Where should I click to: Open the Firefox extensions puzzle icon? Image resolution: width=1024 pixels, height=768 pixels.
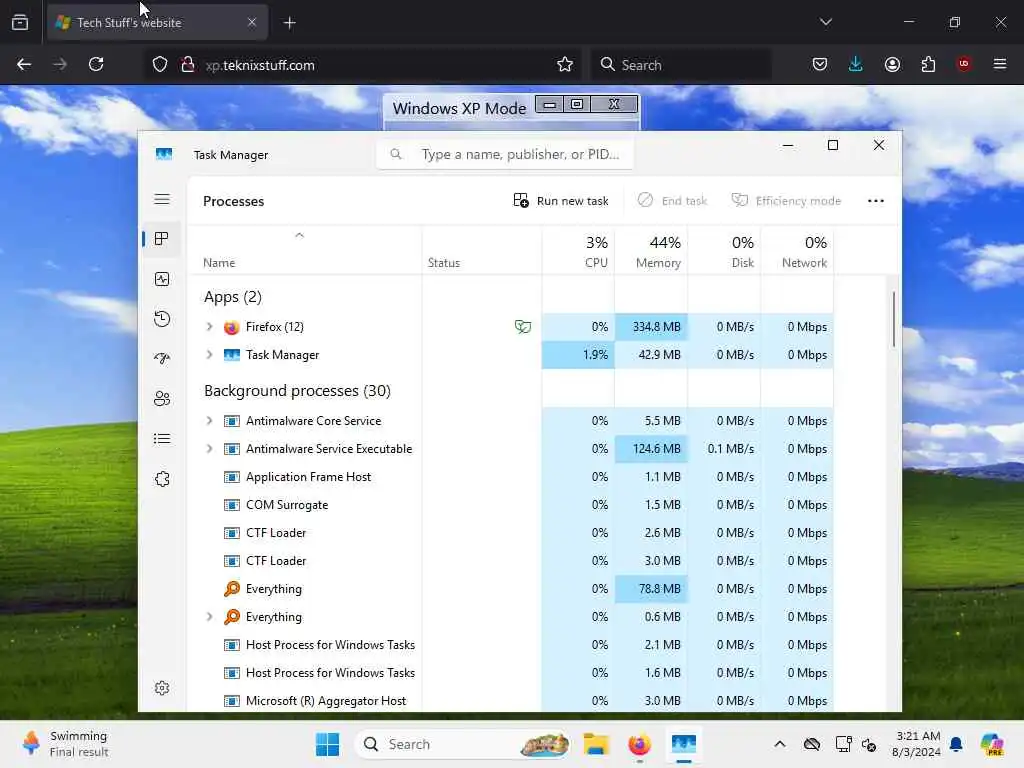coord(928,64)
